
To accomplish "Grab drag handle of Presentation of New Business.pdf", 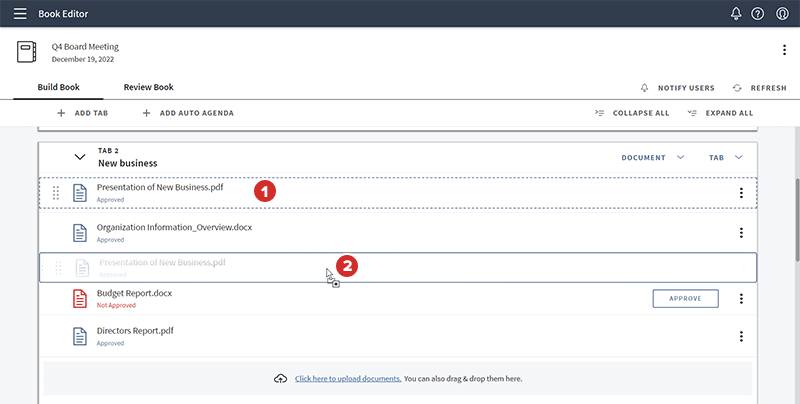I will (x=56, y=193).
